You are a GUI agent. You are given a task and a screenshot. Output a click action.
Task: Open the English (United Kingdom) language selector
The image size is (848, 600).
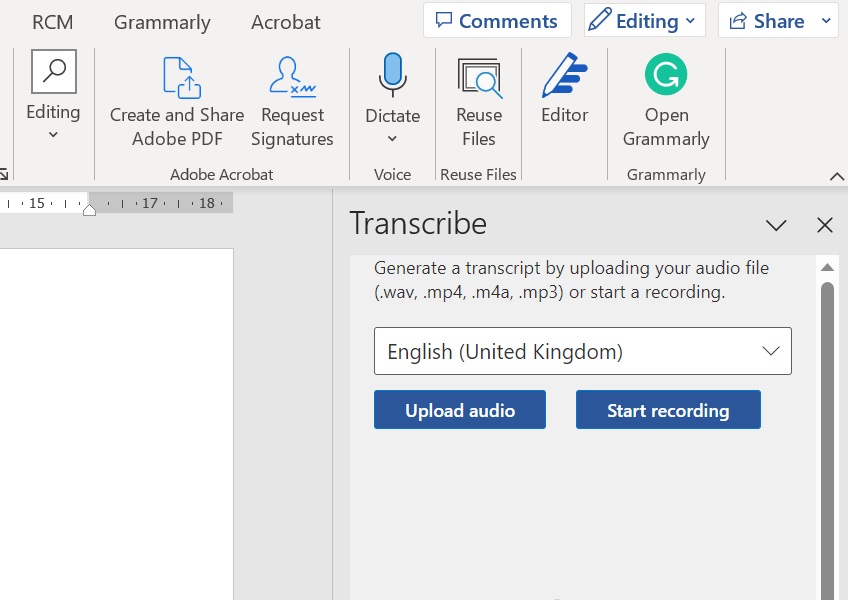583,351
